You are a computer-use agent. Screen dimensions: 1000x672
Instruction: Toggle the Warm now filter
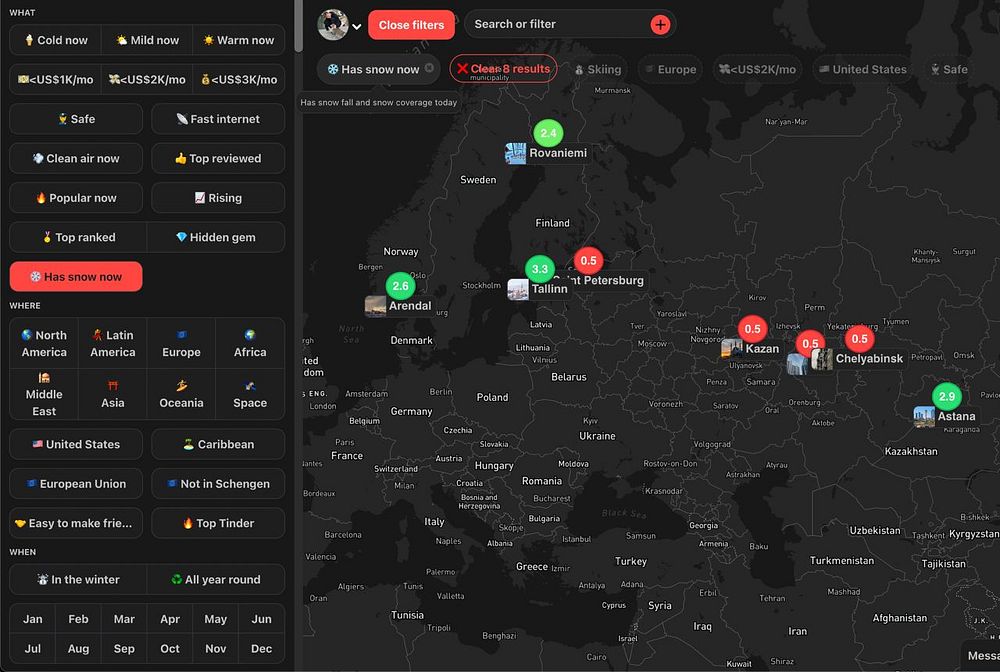click(x=239, y=40)
